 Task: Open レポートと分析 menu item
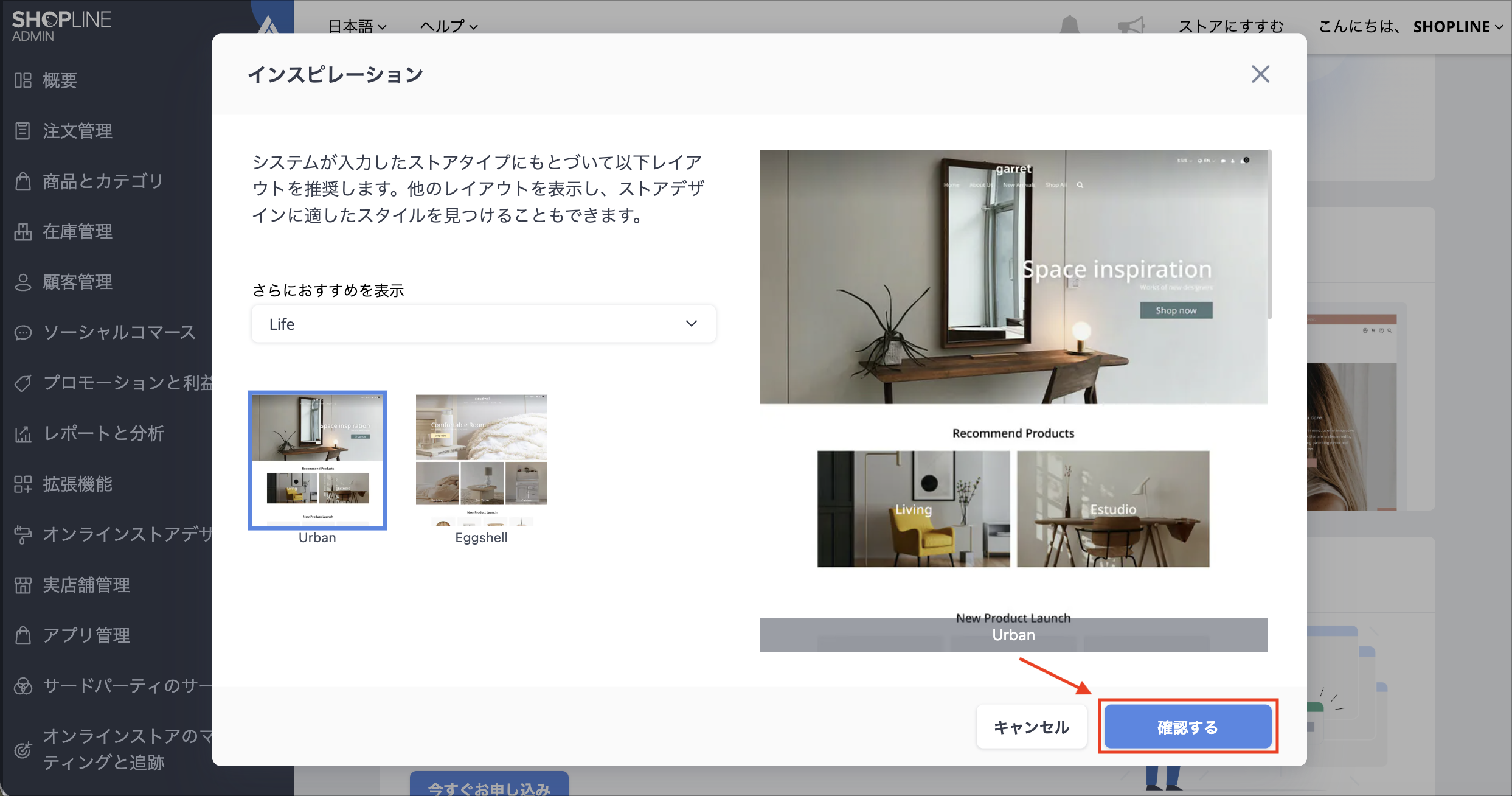click(103, 434)
